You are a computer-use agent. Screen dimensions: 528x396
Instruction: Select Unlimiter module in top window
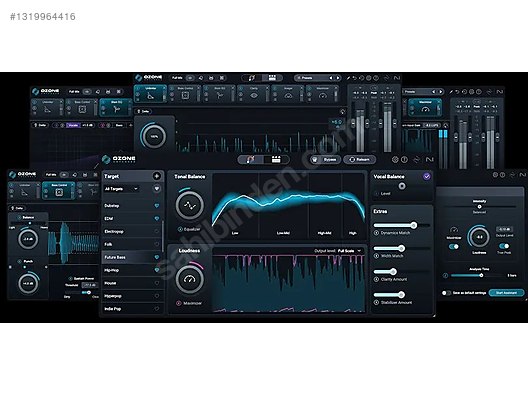pos(151,93)
